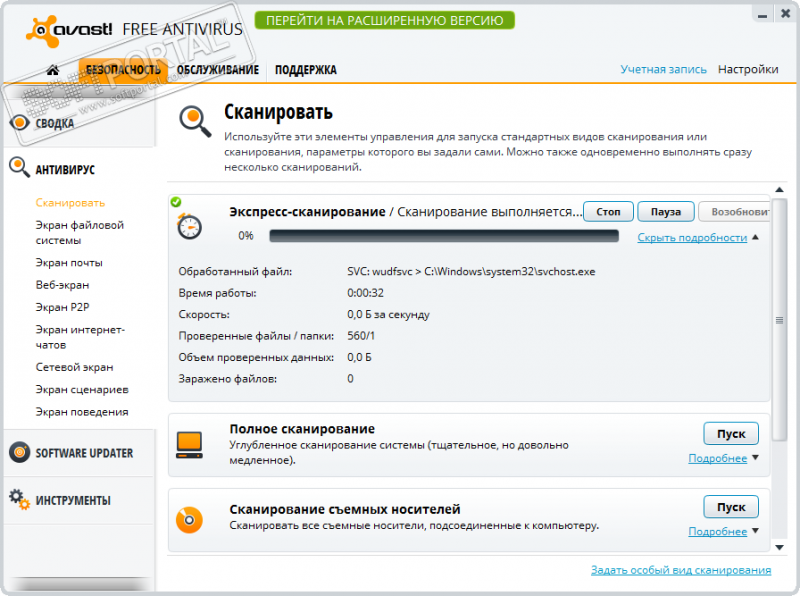Click the Сводка eye icon
This screenshot has width=800, height=596.
(19, 122)
